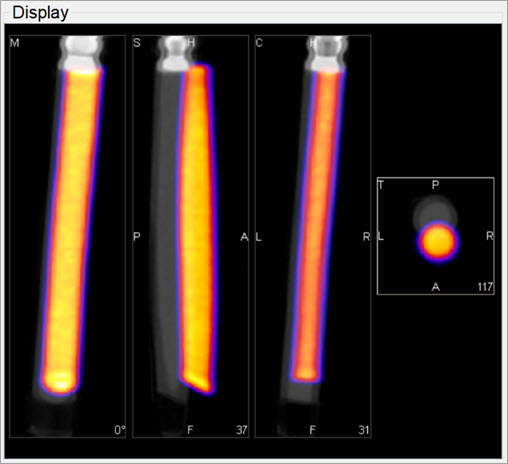508x464 pixels.
Task: Click the A anterior marker in sagittal view
Action: click(244, 237)
